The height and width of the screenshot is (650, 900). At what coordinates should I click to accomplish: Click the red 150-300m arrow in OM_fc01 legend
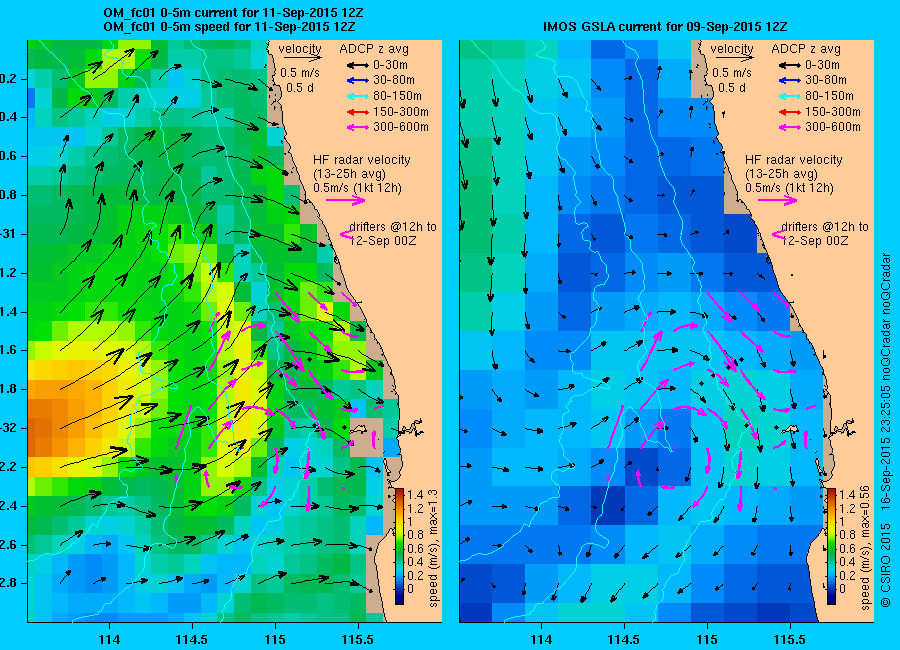point(357,112)
